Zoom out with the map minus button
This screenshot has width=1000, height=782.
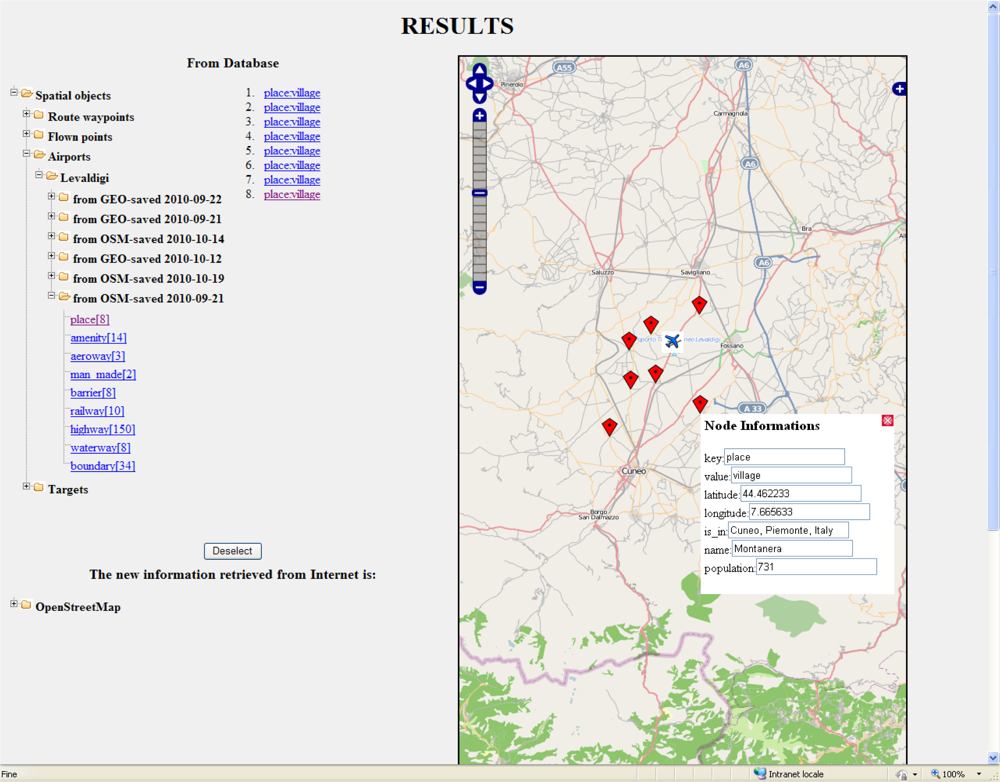pos(480,288)
